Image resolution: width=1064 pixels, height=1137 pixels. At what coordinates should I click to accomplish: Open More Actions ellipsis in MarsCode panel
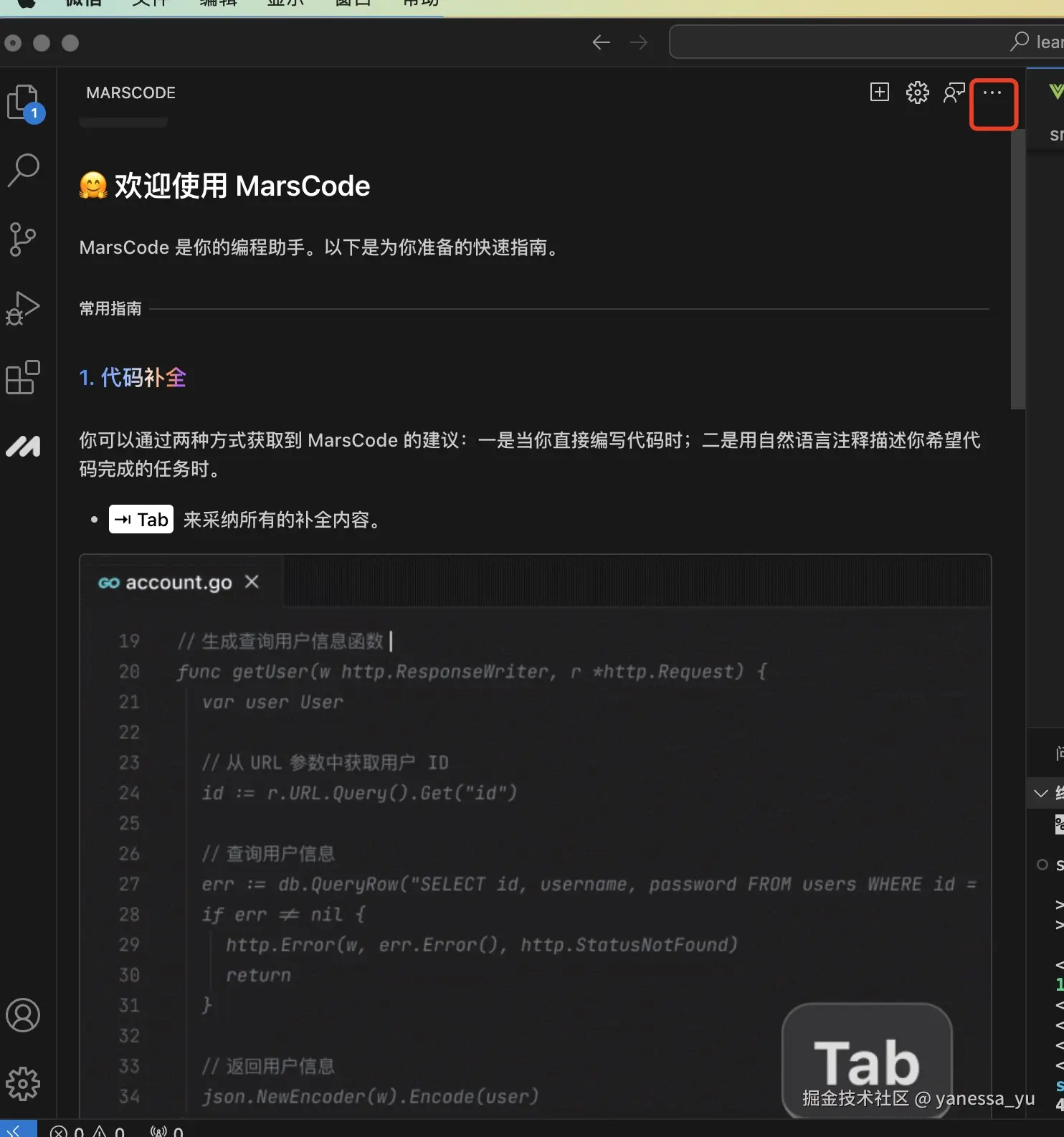(x=992, y=92)
